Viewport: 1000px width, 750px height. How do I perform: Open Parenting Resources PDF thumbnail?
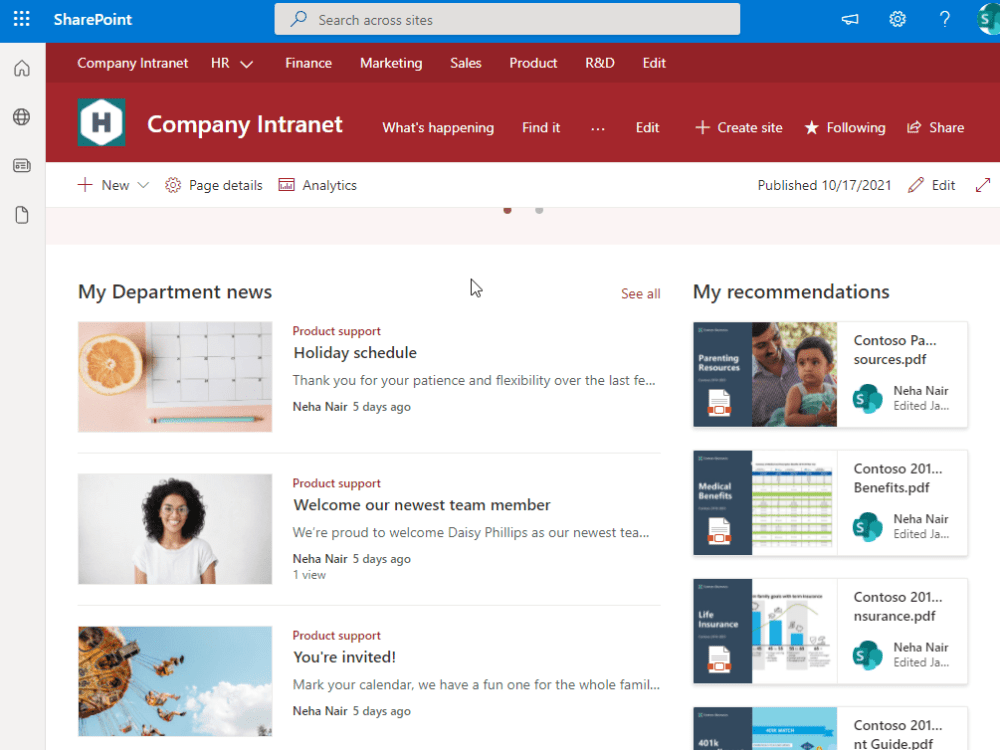pyautogui.click(x=765, y=374)
